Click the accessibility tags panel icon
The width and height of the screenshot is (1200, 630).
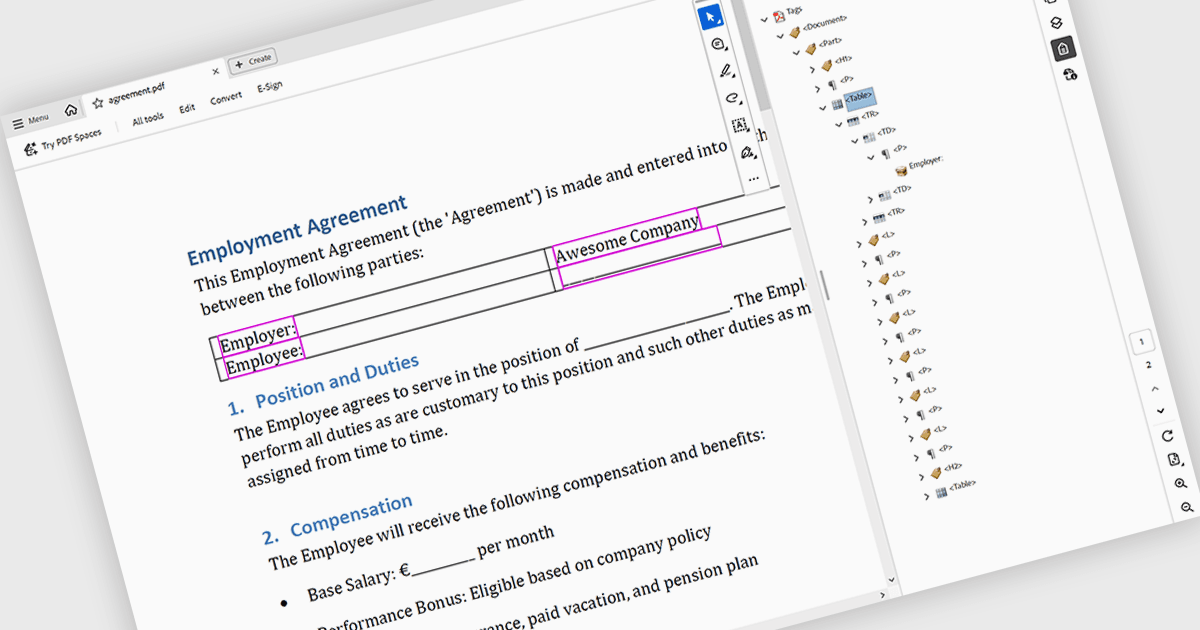(1063, 48)
